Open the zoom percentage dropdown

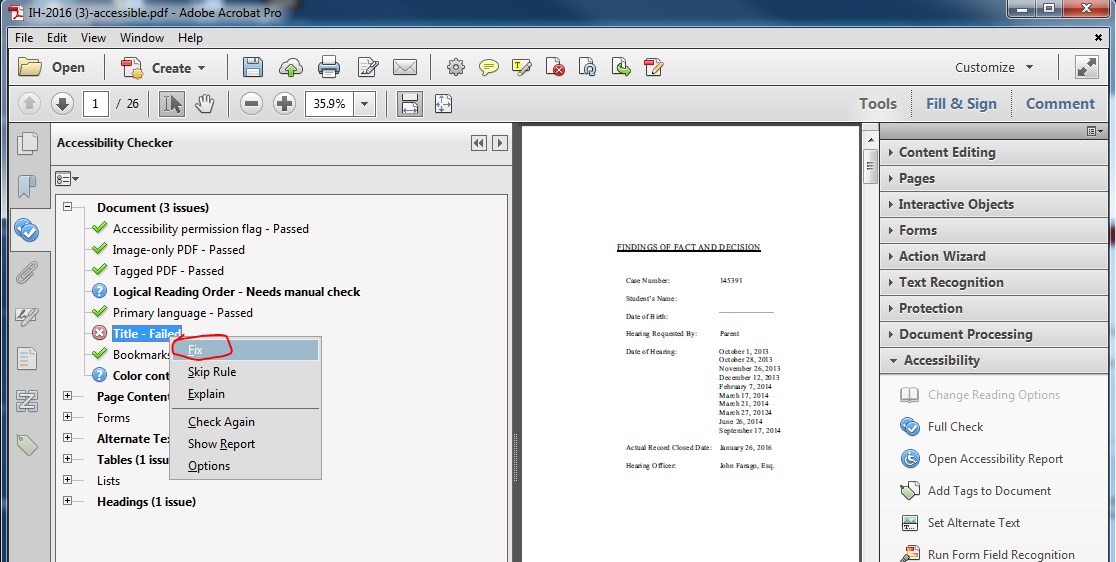pyautogui.click(x=364, y=104)
